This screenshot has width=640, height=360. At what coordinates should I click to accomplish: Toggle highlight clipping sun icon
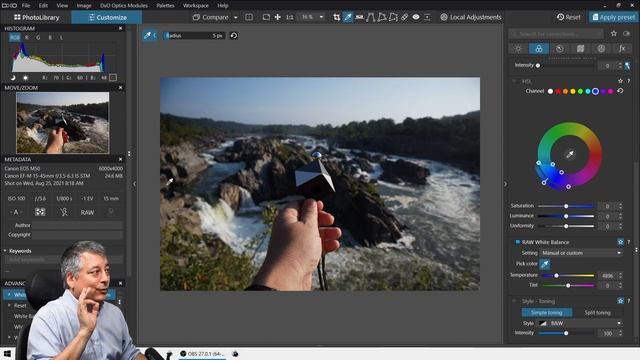[x=25, y=77]
